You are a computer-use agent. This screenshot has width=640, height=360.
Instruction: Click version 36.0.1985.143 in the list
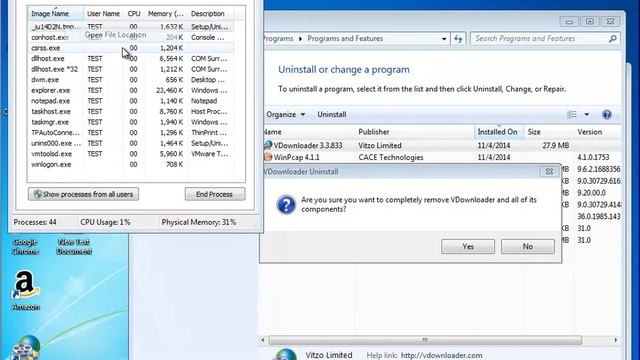599,216
